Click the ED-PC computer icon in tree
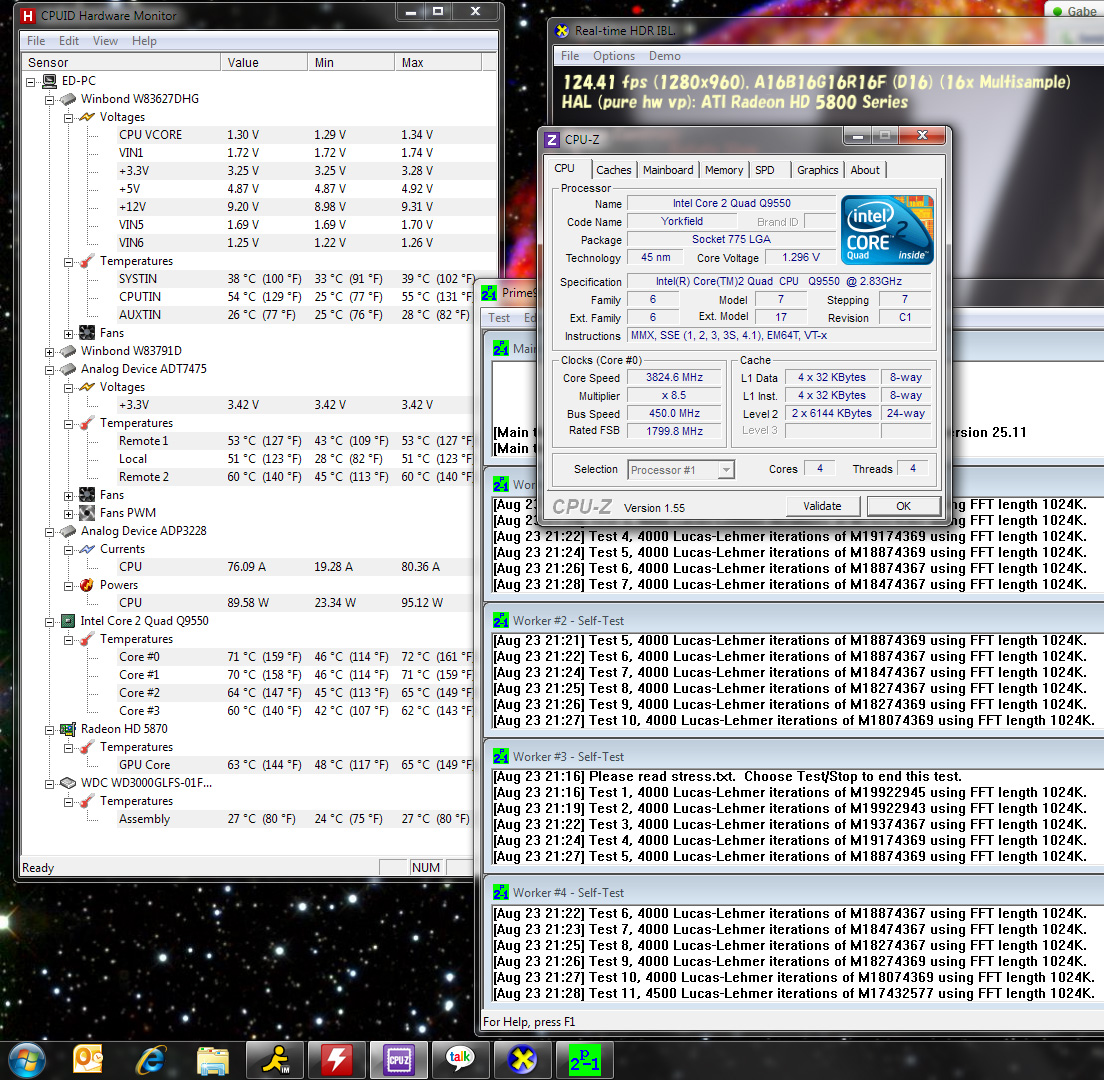The width and height of the screenshot is (1104, 1080). click(49, 81)
